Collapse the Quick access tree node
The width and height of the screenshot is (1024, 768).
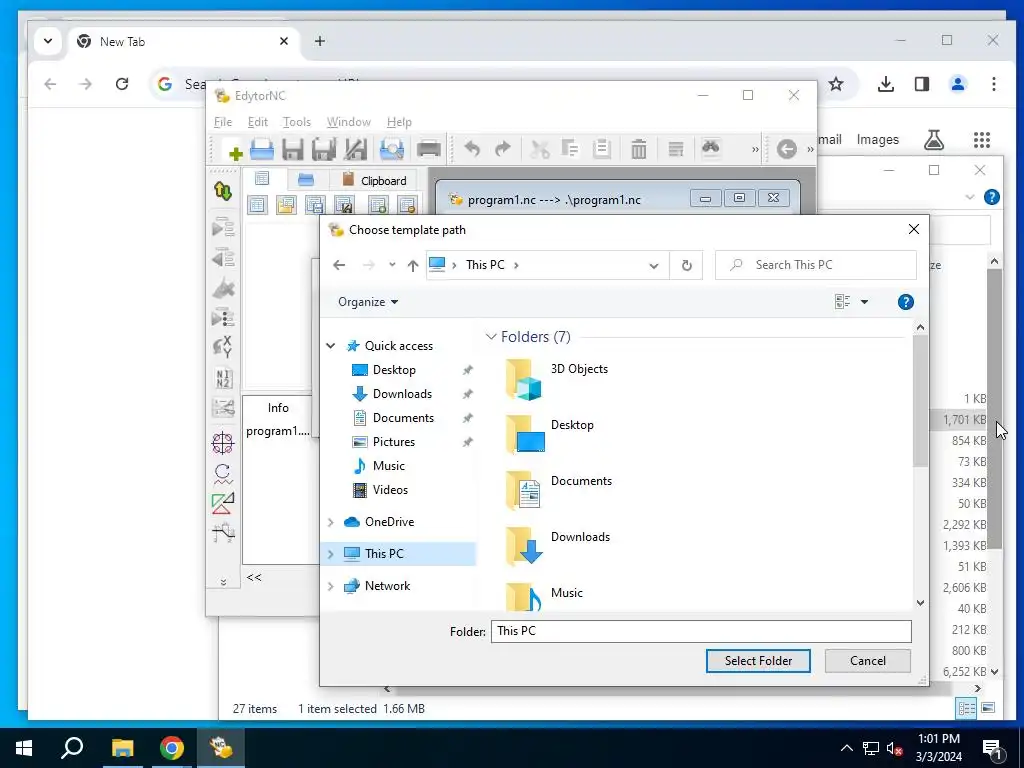tap(330, 345)
